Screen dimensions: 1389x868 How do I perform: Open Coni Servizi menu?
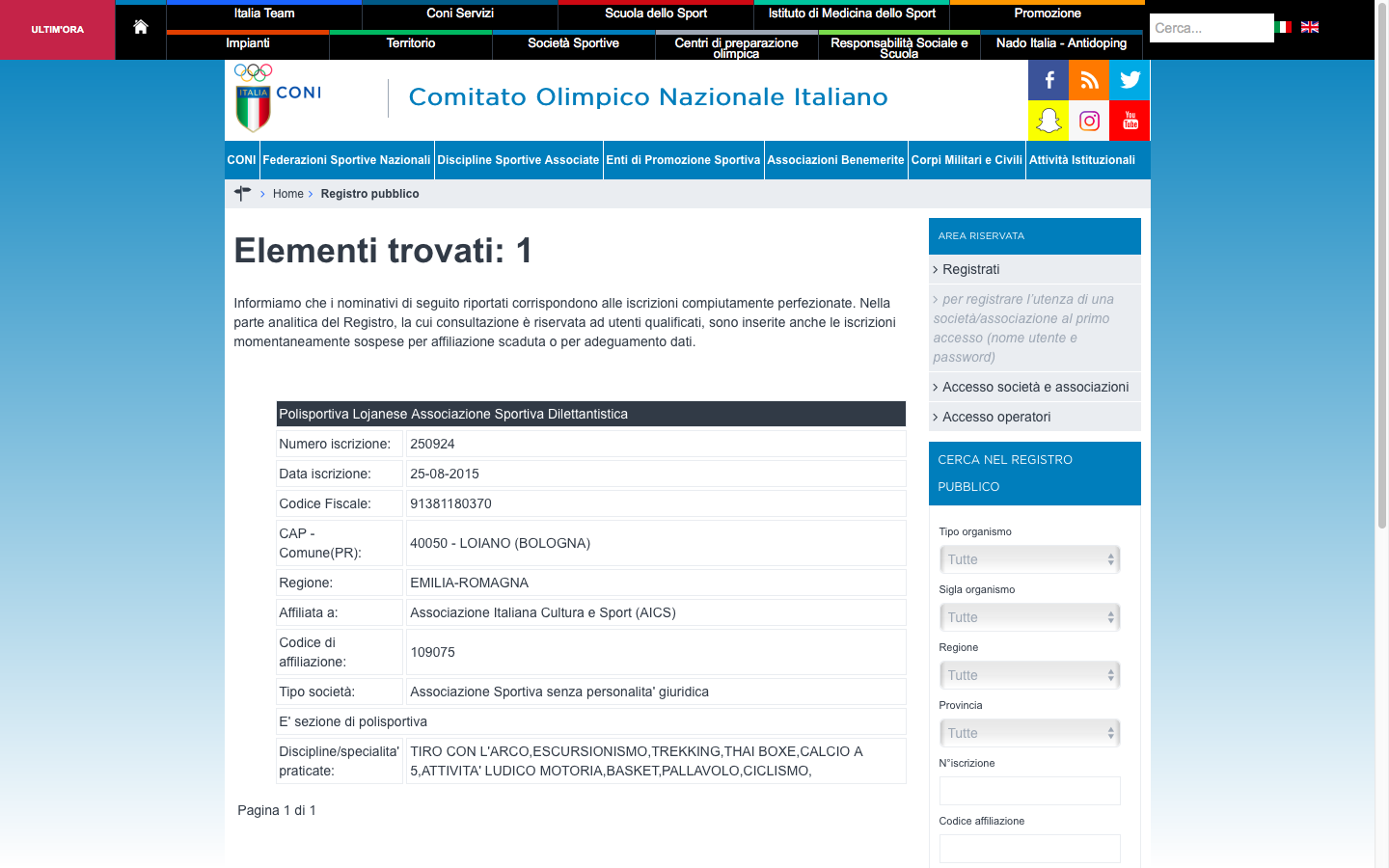460,14
